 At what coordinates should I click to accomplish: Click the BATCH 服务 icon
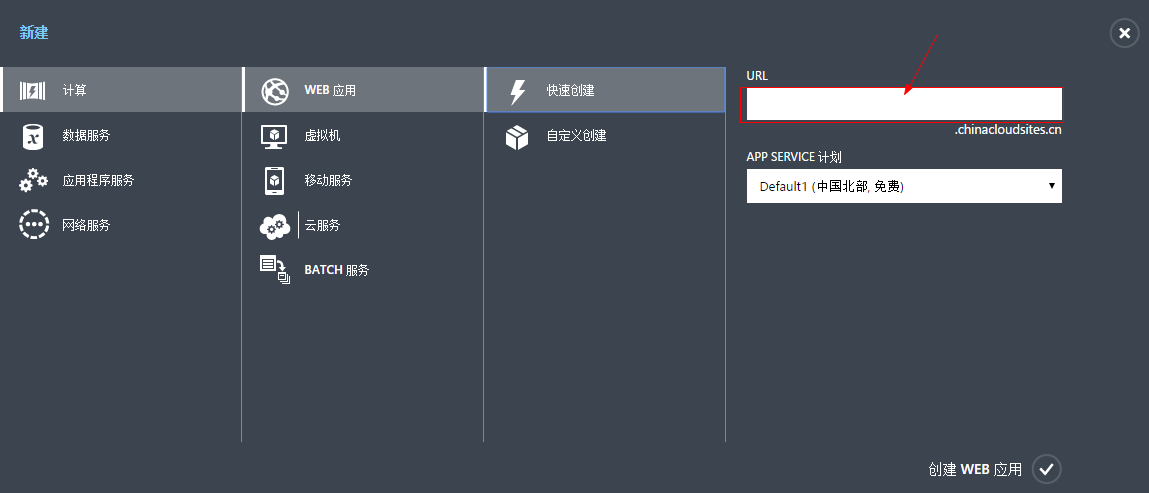pos(274,270)
